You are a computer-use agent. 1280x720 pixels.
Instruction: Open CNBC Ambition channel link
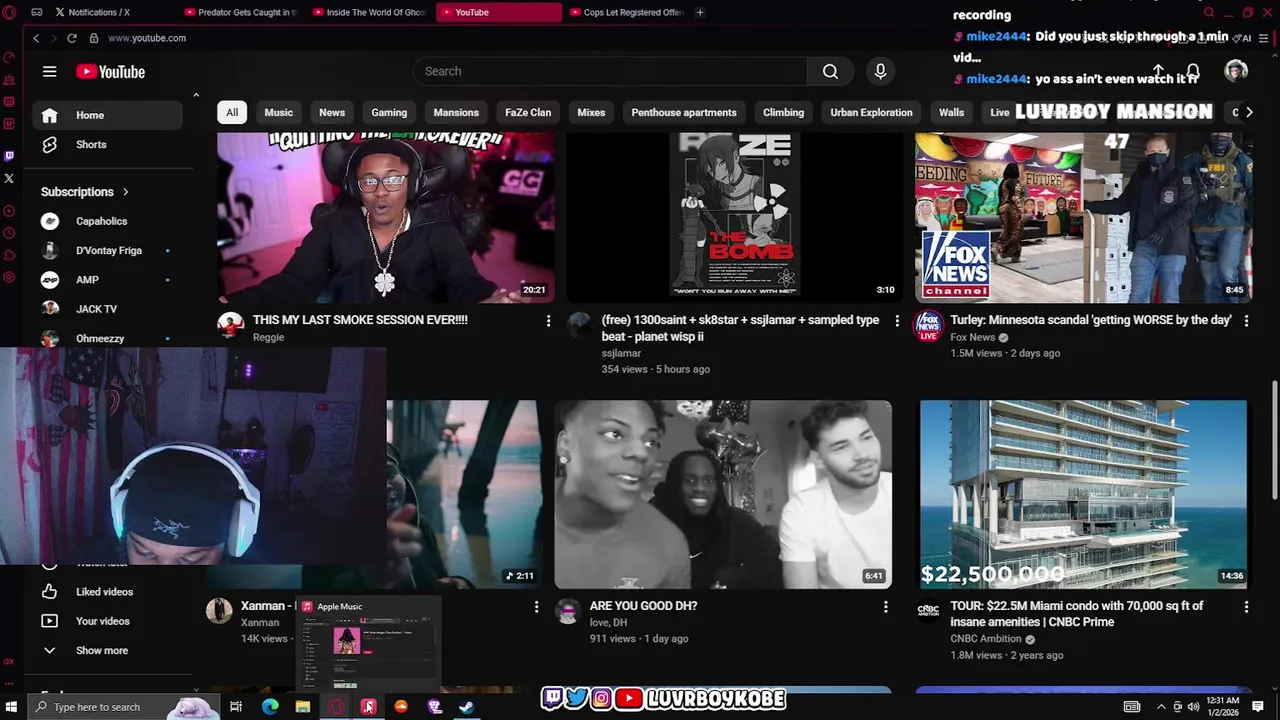[x=985, y=639]
